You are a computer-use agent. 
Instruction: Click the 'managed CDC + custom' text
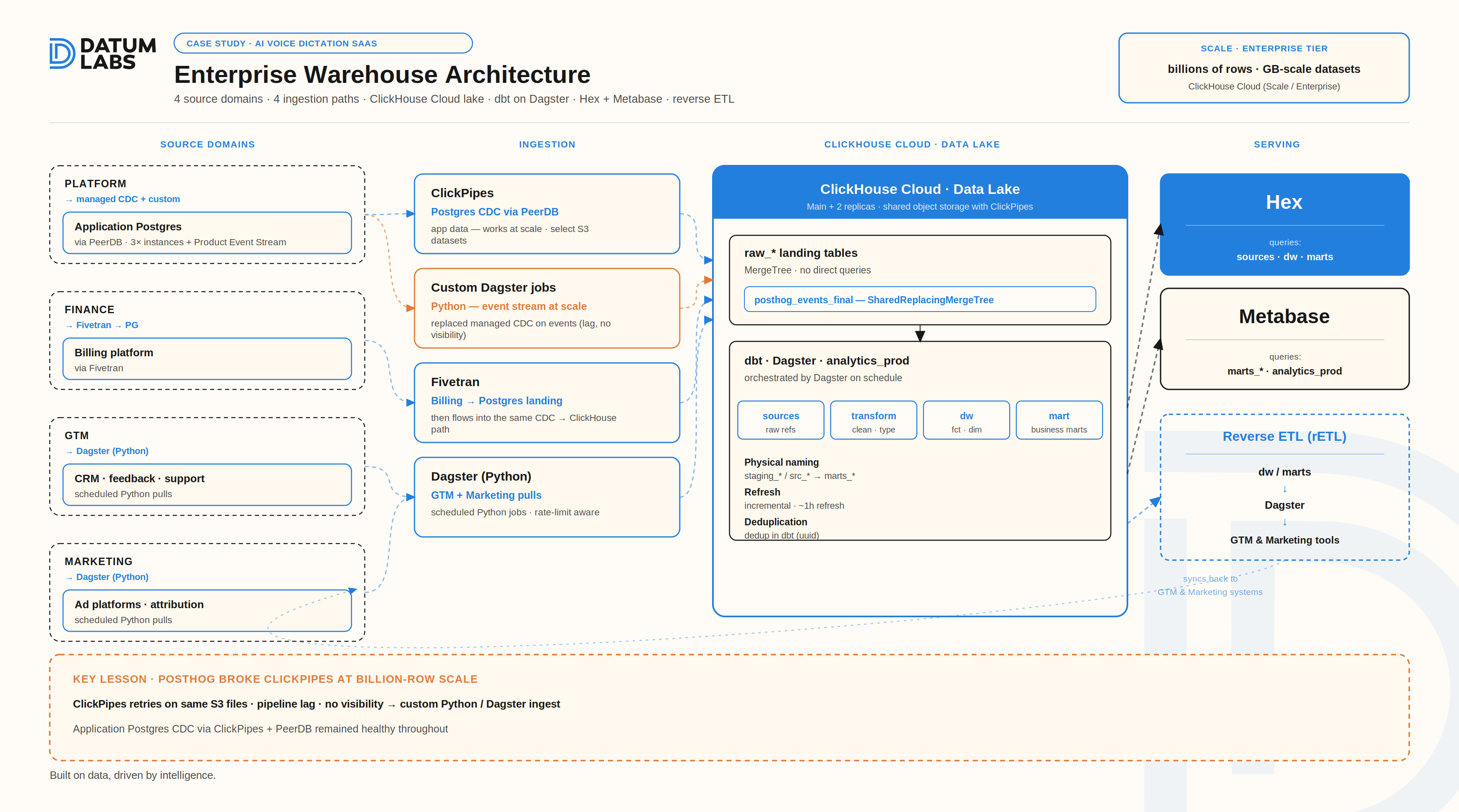(128, 199)
